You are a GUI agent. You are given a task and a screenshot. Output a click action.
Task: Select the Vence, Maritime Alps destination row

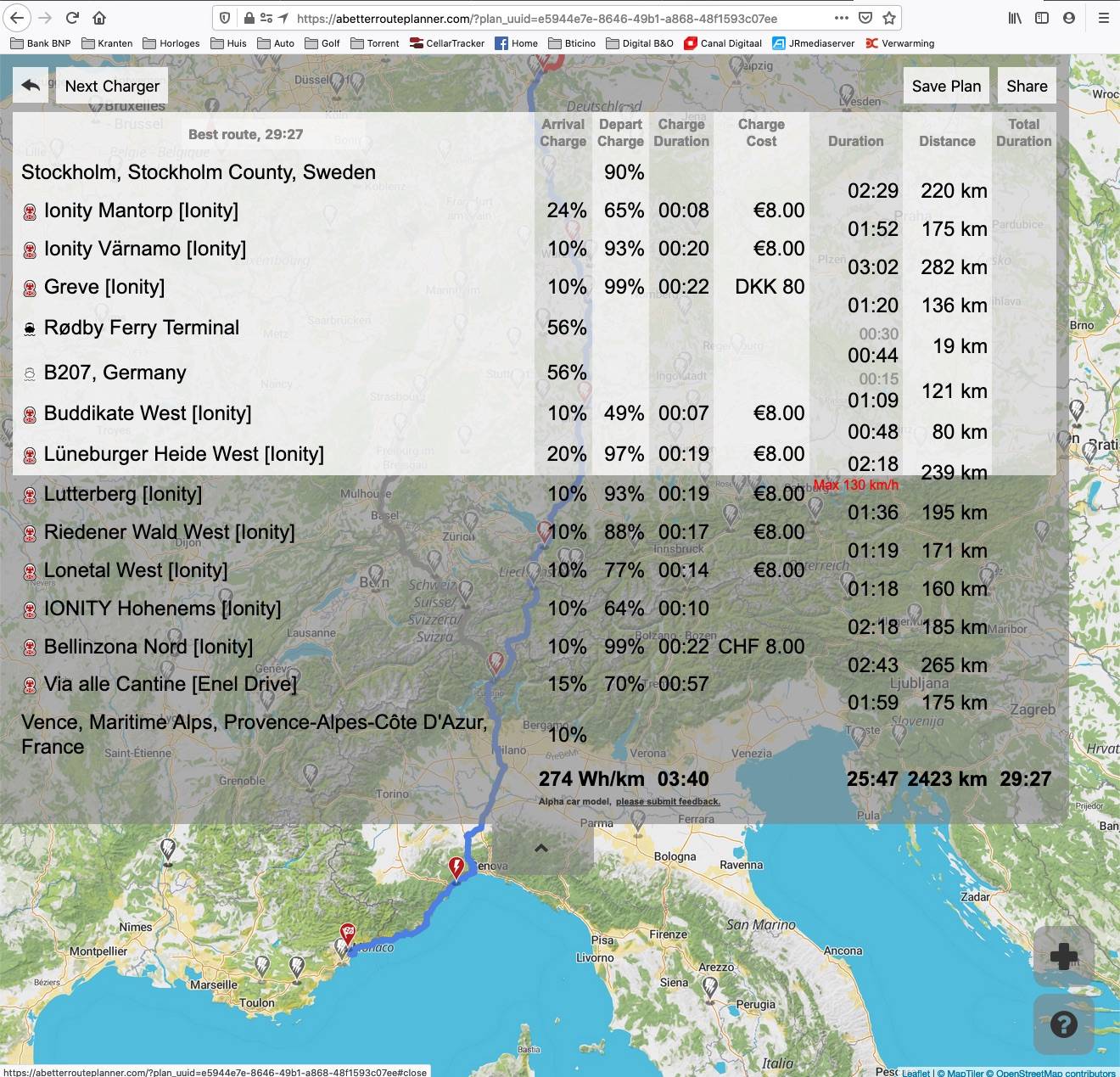(535, 734)
